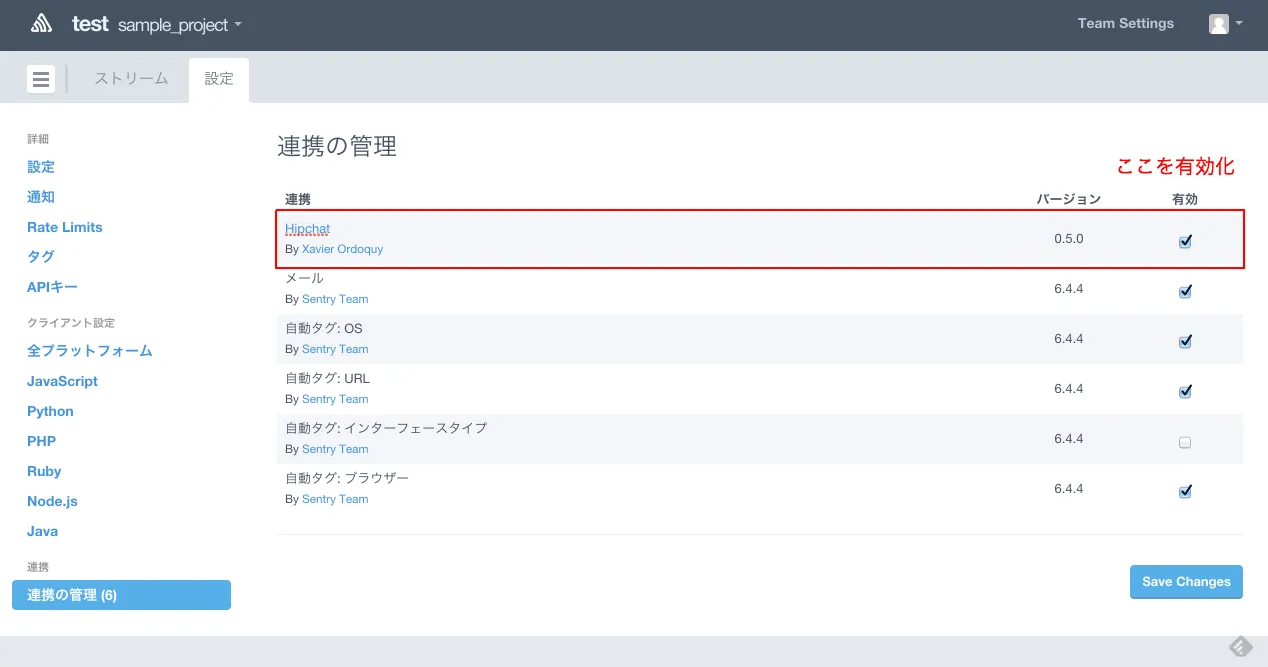The width and height of the screenshot is (1268, 667).
Task: Enable the 自動タグ: インターフェースタイプ checkbox
Action: pos(1185,441)
